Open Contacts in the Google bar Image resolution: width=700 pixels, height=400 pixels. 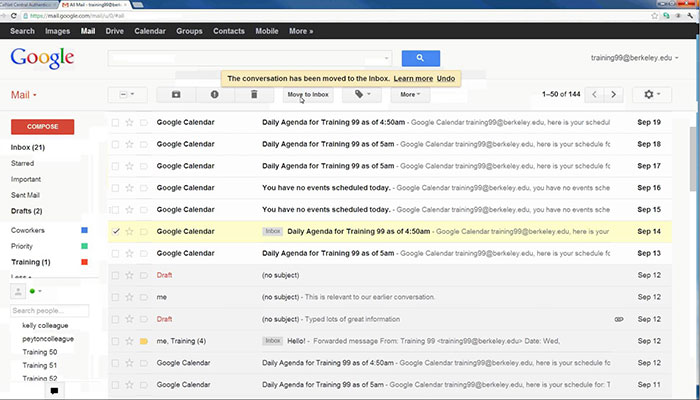[229, 31]
